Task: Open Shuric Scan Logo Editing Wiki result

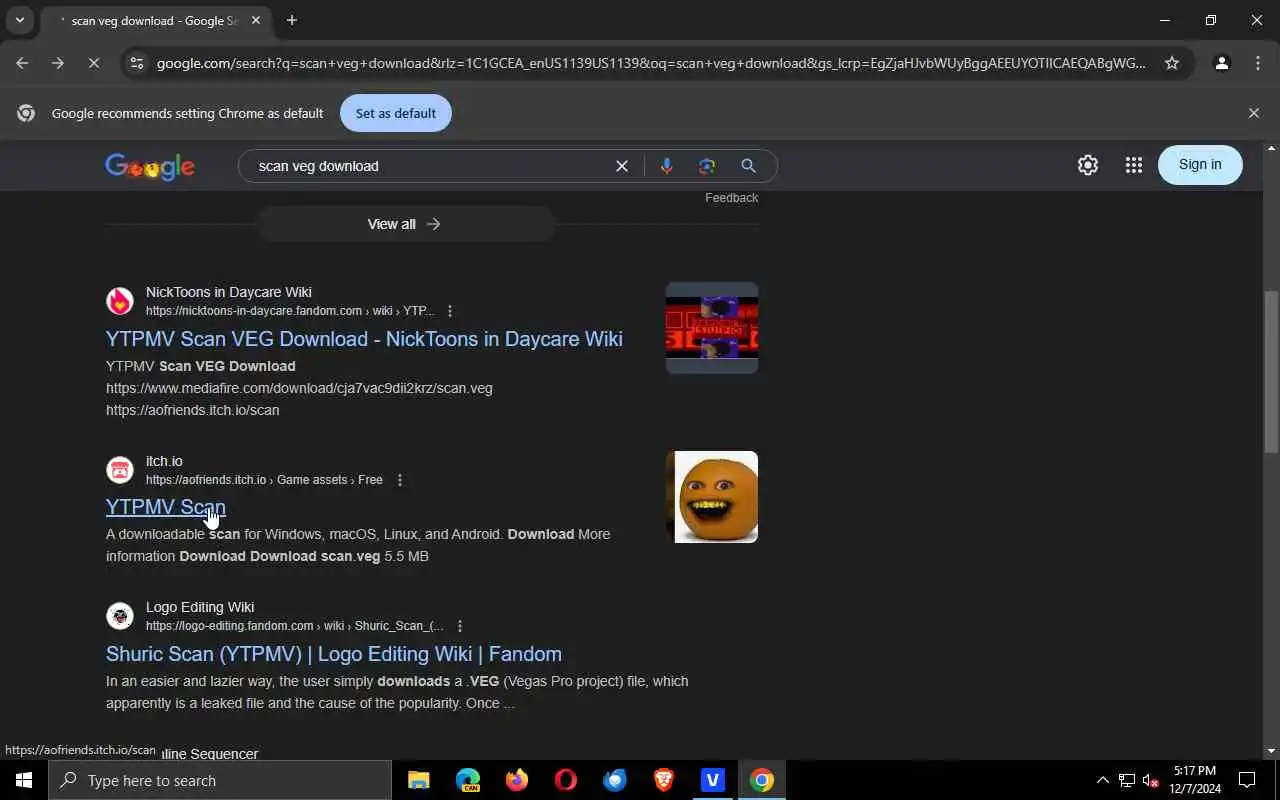Action: (334, 654)
